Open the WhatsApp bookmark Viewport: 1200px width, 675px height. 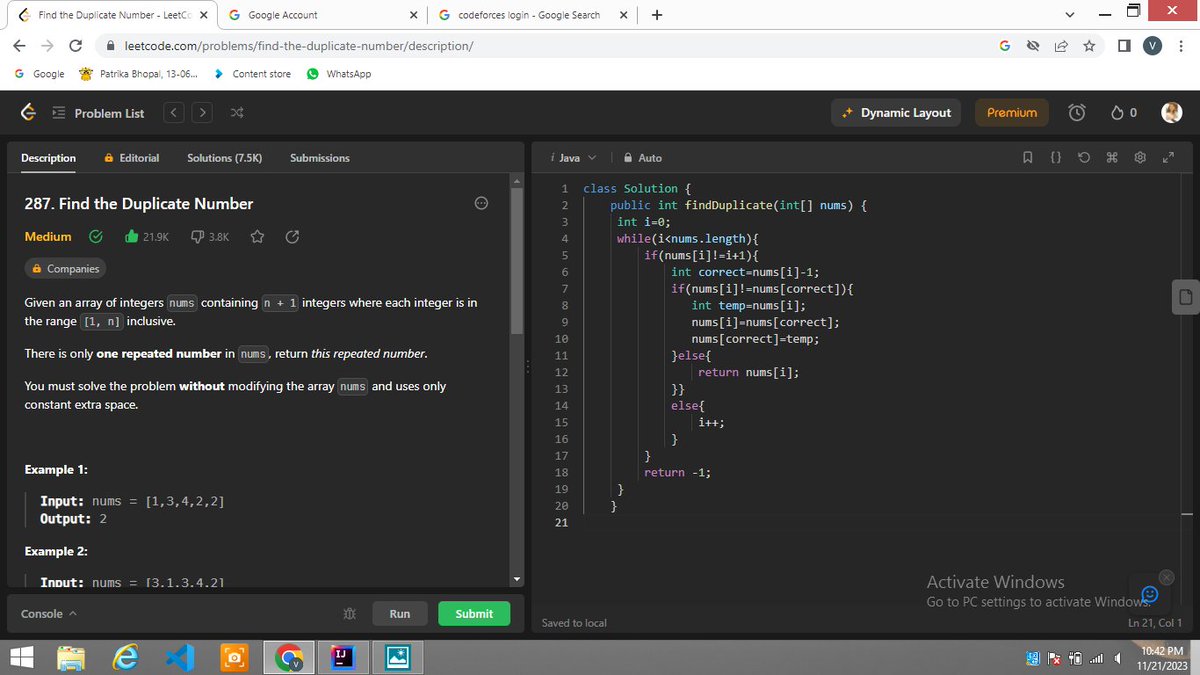tap(339, 74)
